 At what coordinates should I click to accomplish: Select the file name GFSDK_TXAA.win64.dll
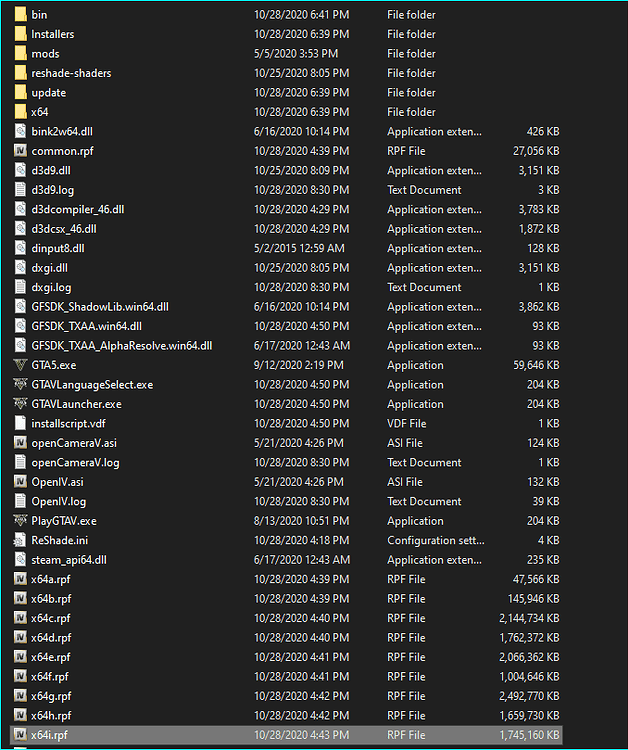87,326
